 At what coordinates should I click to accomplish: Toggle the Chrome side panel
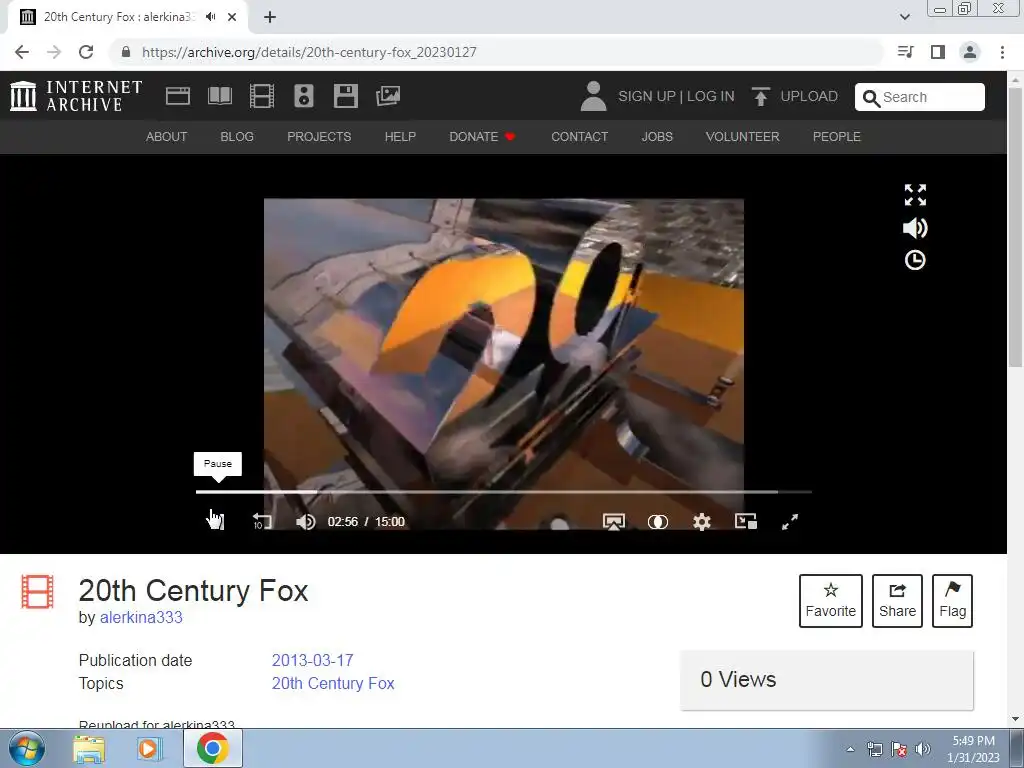[938, 52]
